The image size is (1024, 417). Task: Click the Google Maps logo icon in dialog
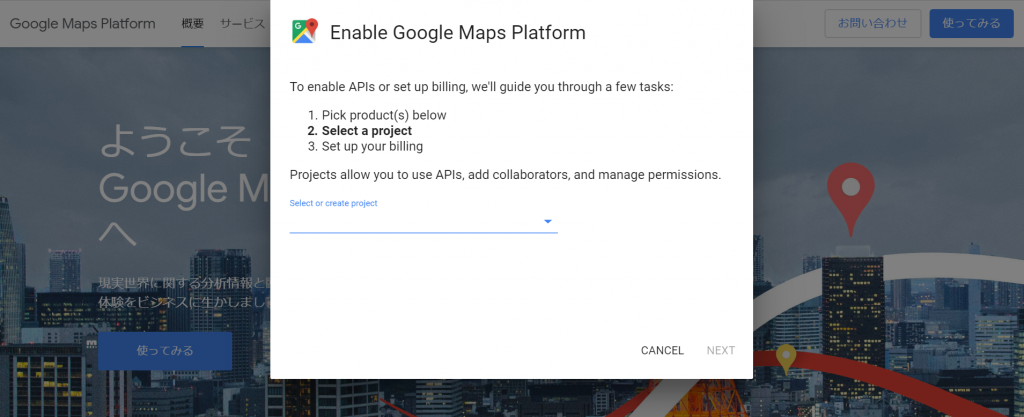coord(304,31)
